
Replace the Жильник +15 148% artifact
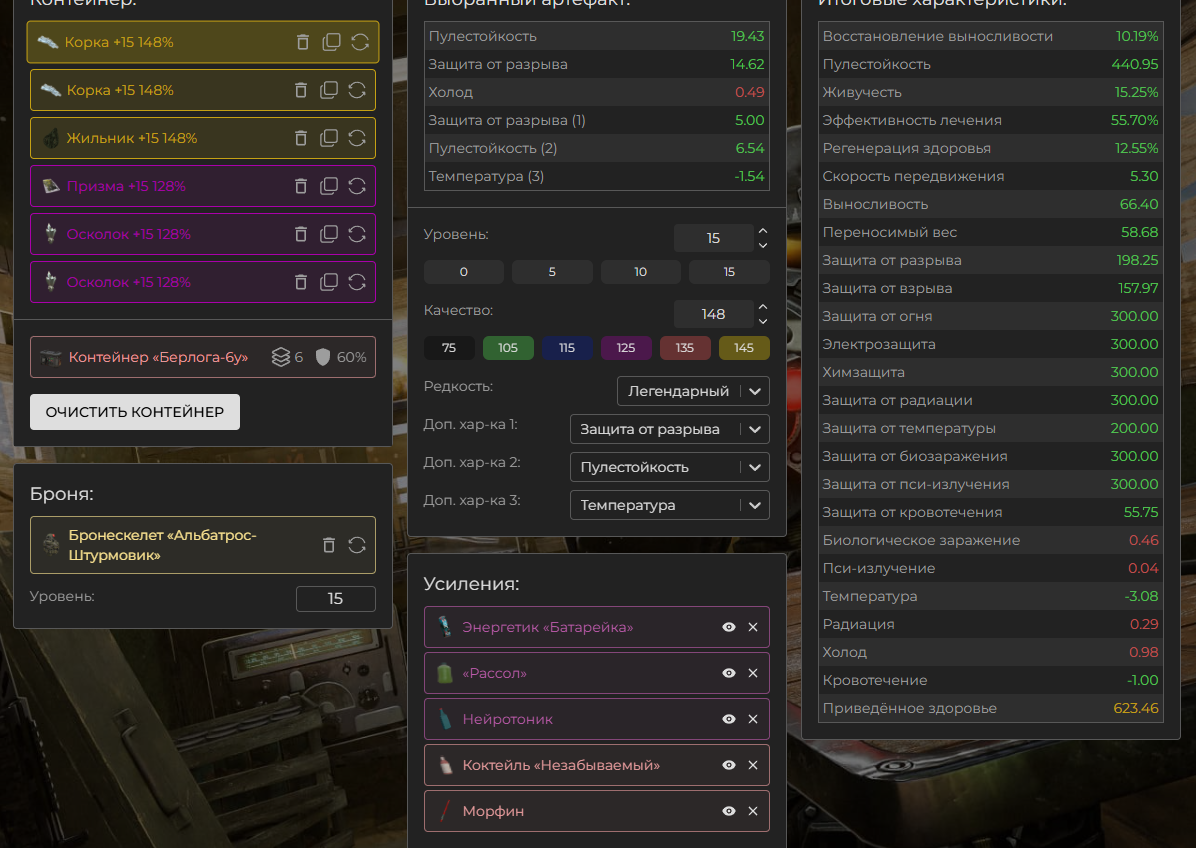pyautogui.click(x=357, y=138)
